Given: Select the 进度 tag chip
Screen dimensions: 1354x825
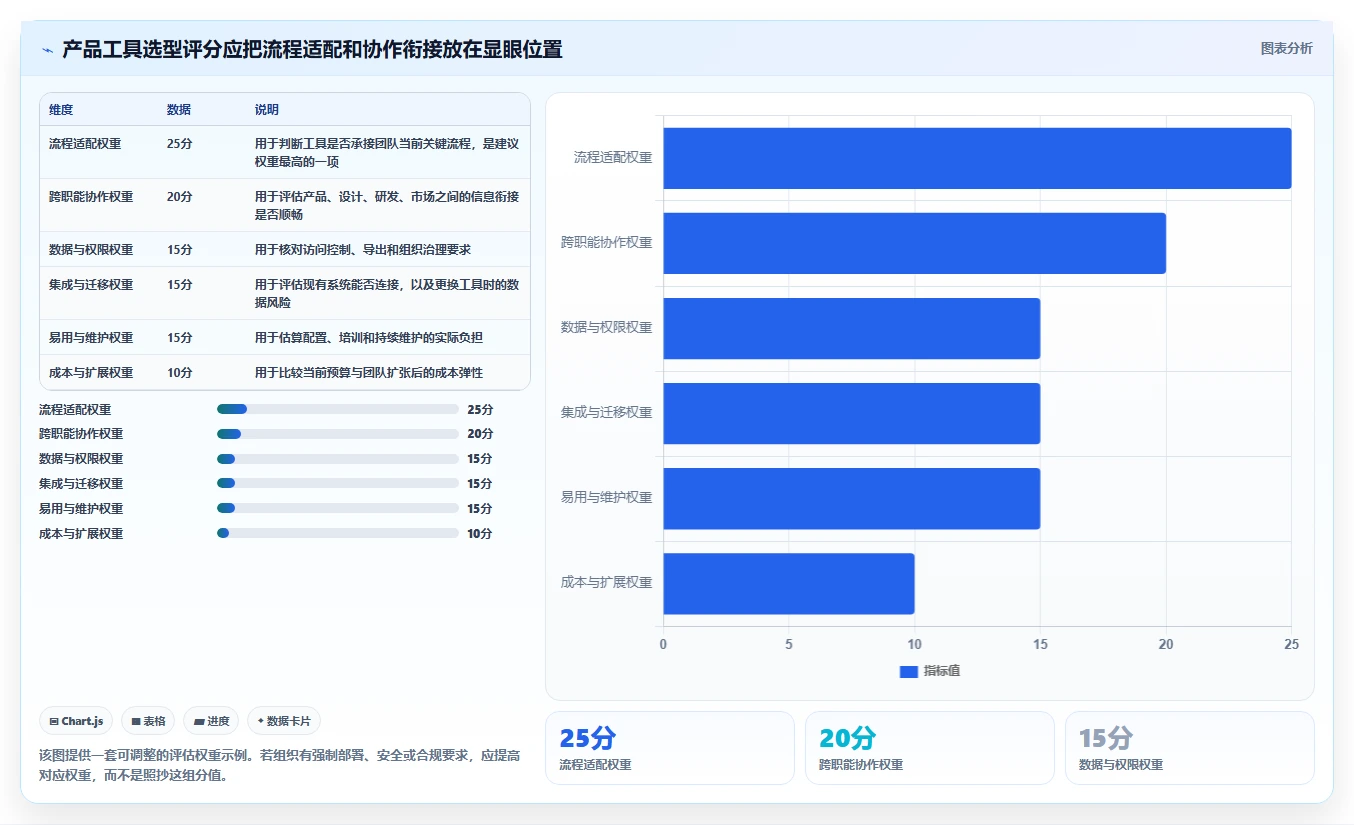Looking at the screenshot, I should tap(211, 721).
